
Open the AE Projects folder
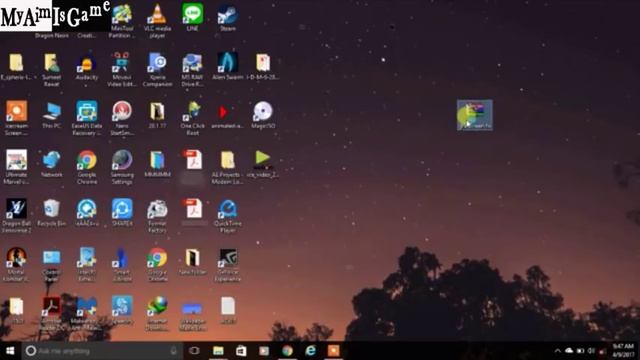pos(227,167)
